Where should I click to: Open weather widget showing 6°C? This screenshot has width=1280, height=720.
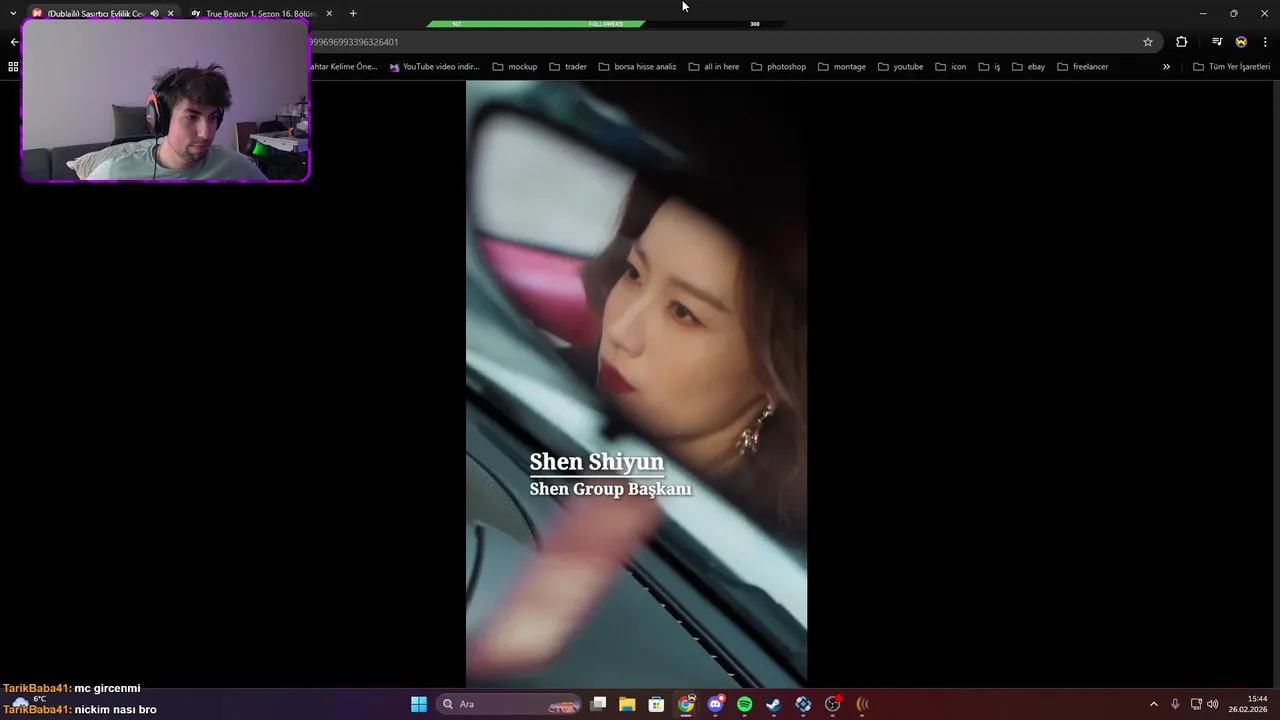click(x=30, y=702)
